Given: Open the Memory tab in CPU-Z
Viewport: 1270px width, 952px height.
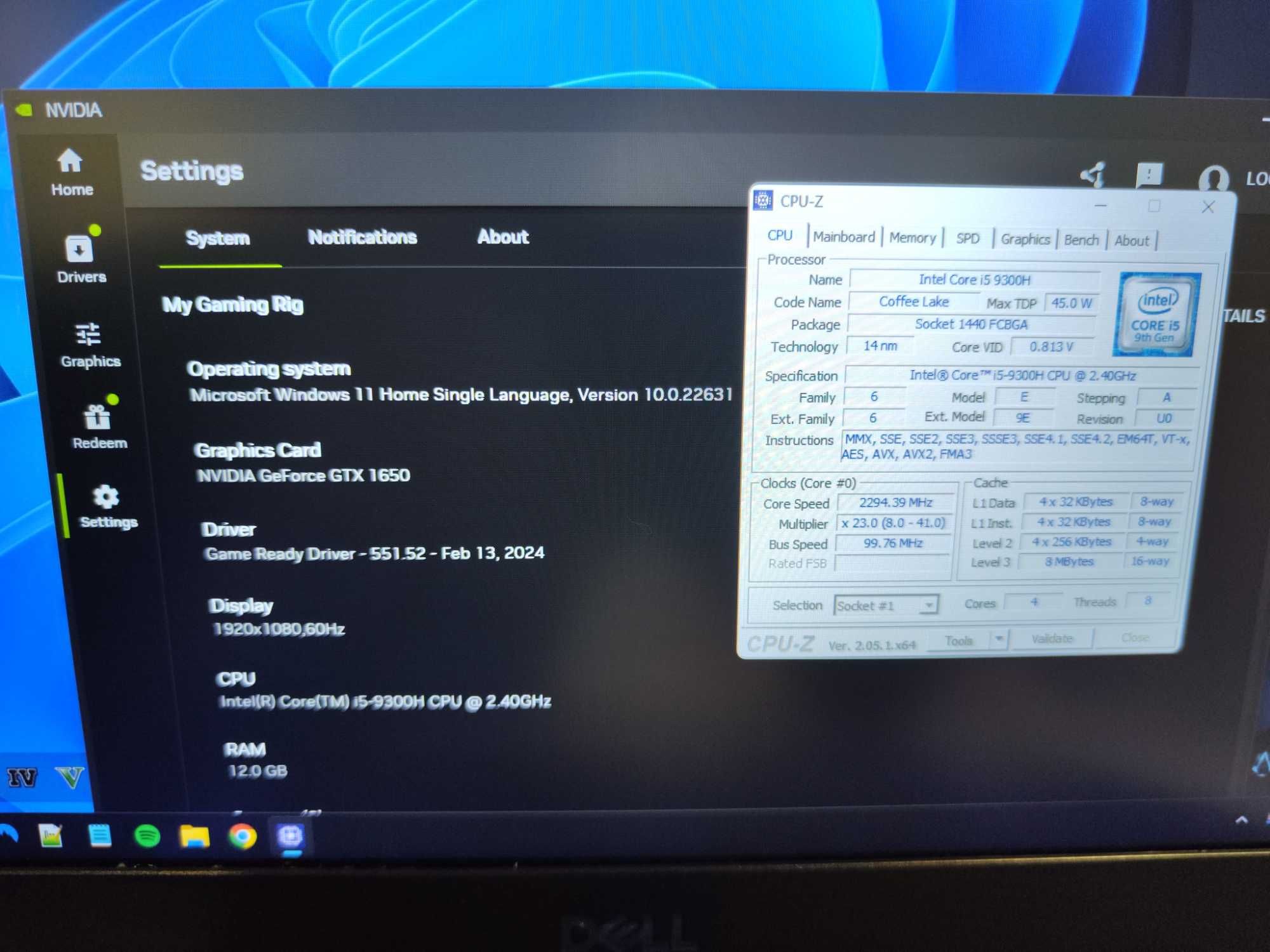Looking at the screenshot, I should (x=912, y=237).
